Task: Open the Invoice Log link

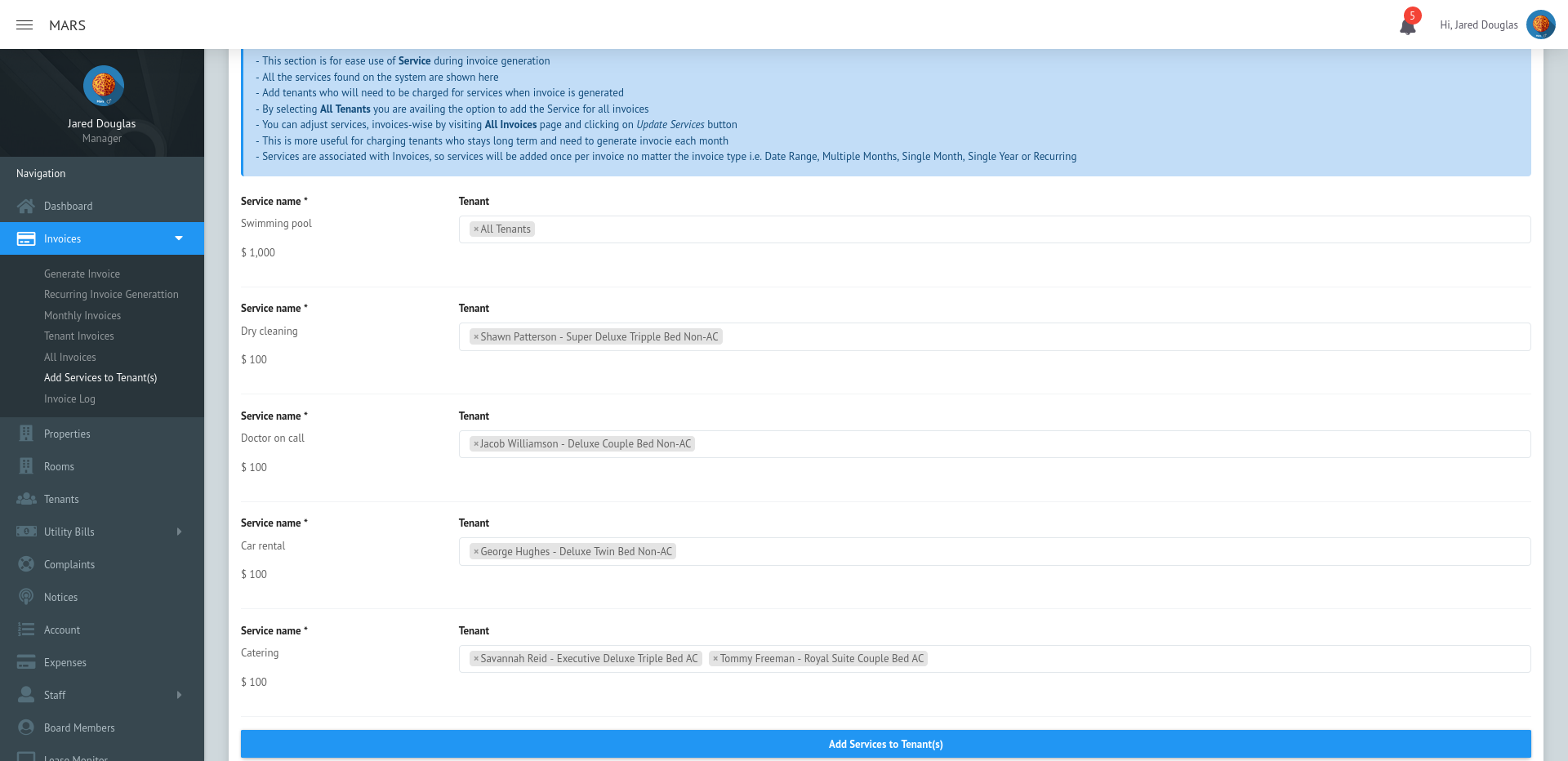Action: coord(70,398)
